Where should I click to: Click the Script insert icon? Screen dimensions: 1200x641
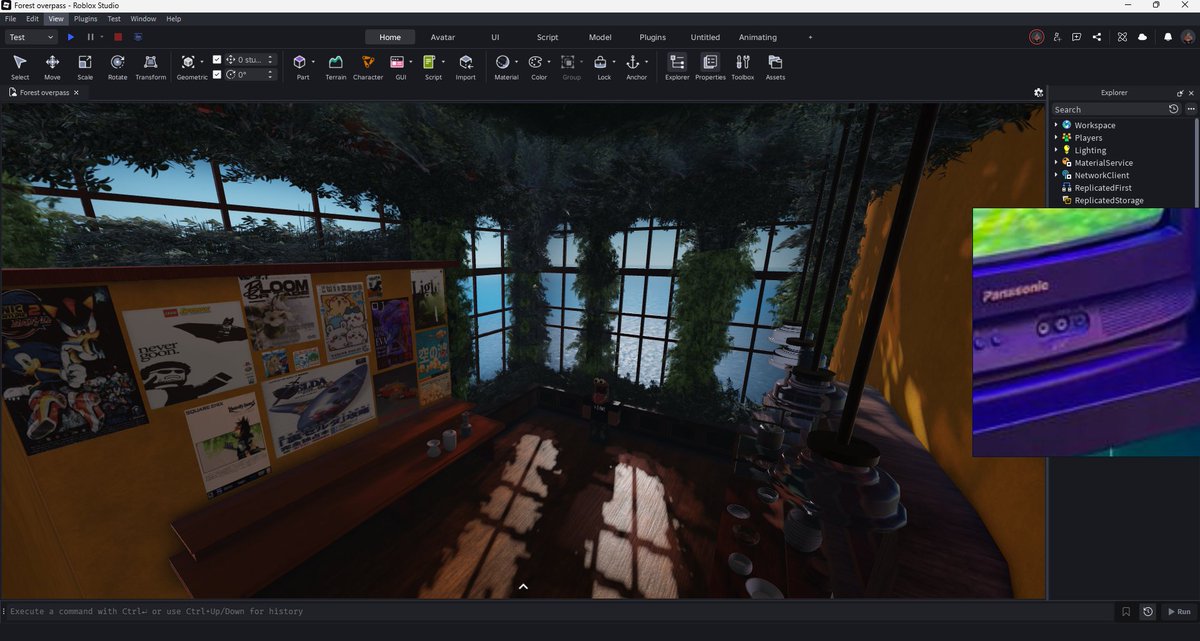pyautogui.click(x=429, y=62)
